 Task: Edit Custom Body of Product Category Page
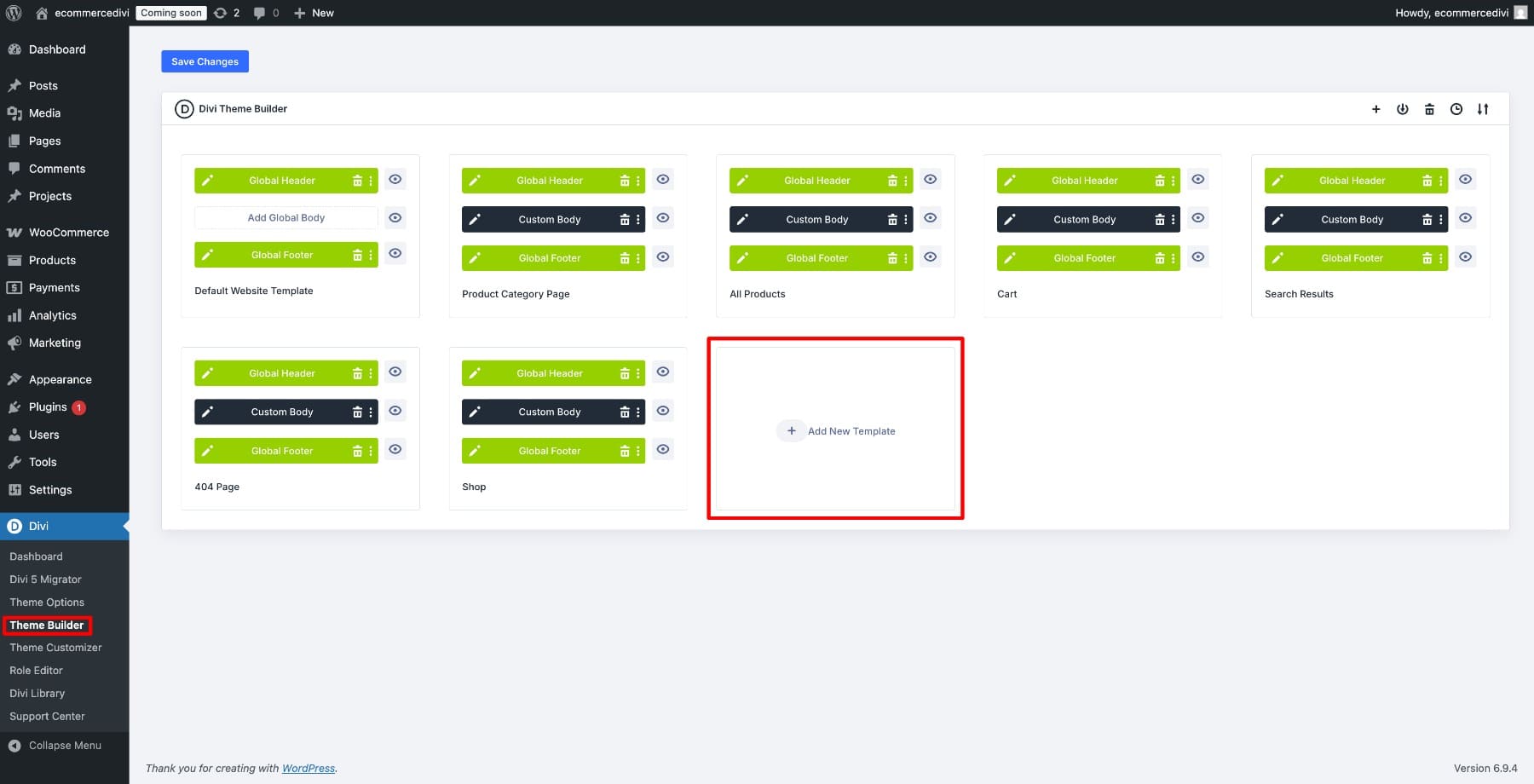[475, 219]
